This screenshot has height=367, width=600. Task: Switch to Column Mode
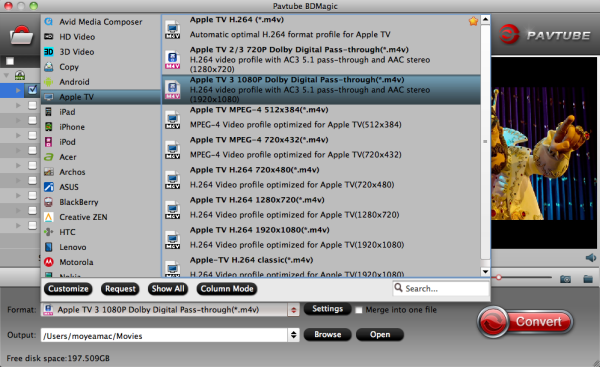(x=227, y=289)
